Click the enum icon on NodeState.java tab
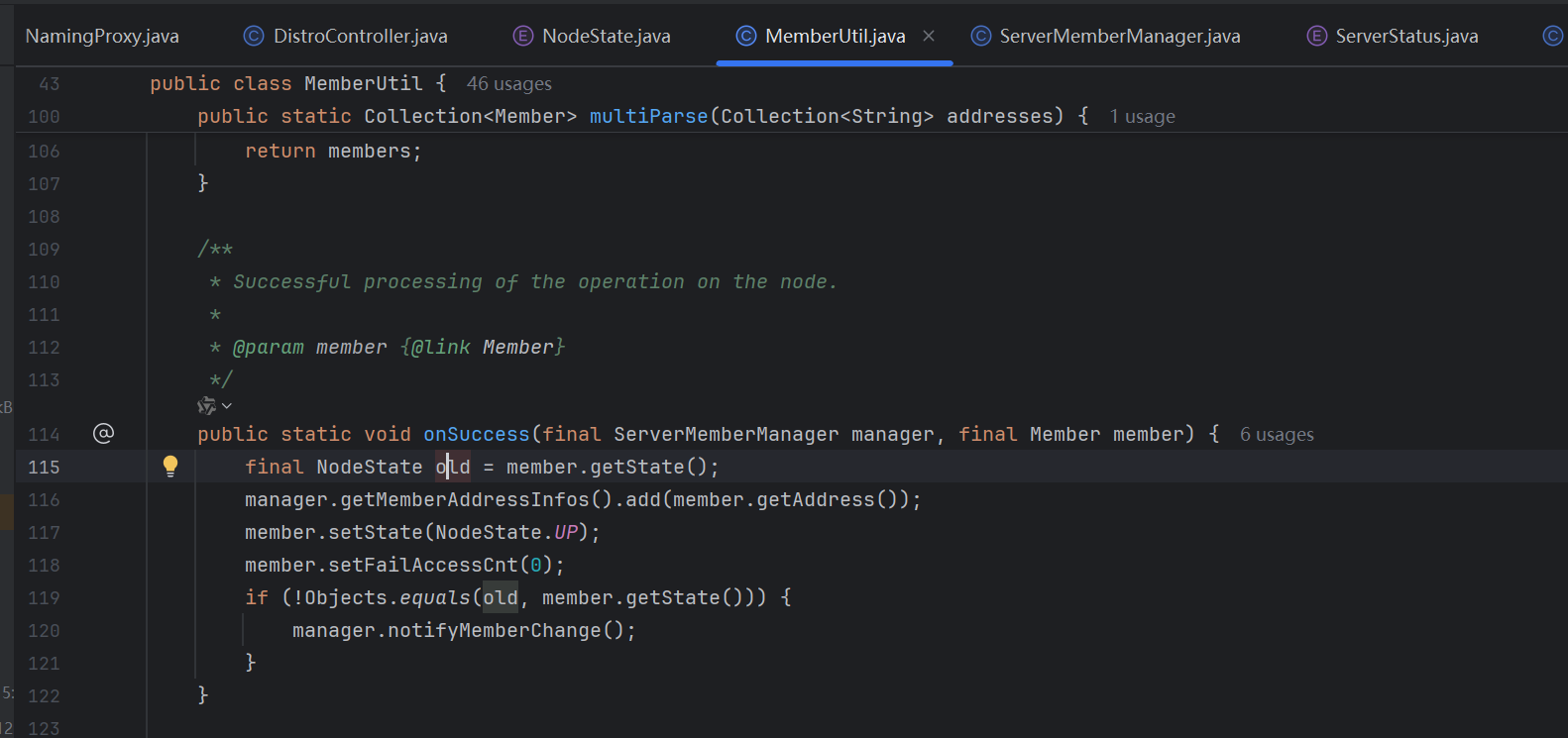1568x738 pixels. [523, 37]
